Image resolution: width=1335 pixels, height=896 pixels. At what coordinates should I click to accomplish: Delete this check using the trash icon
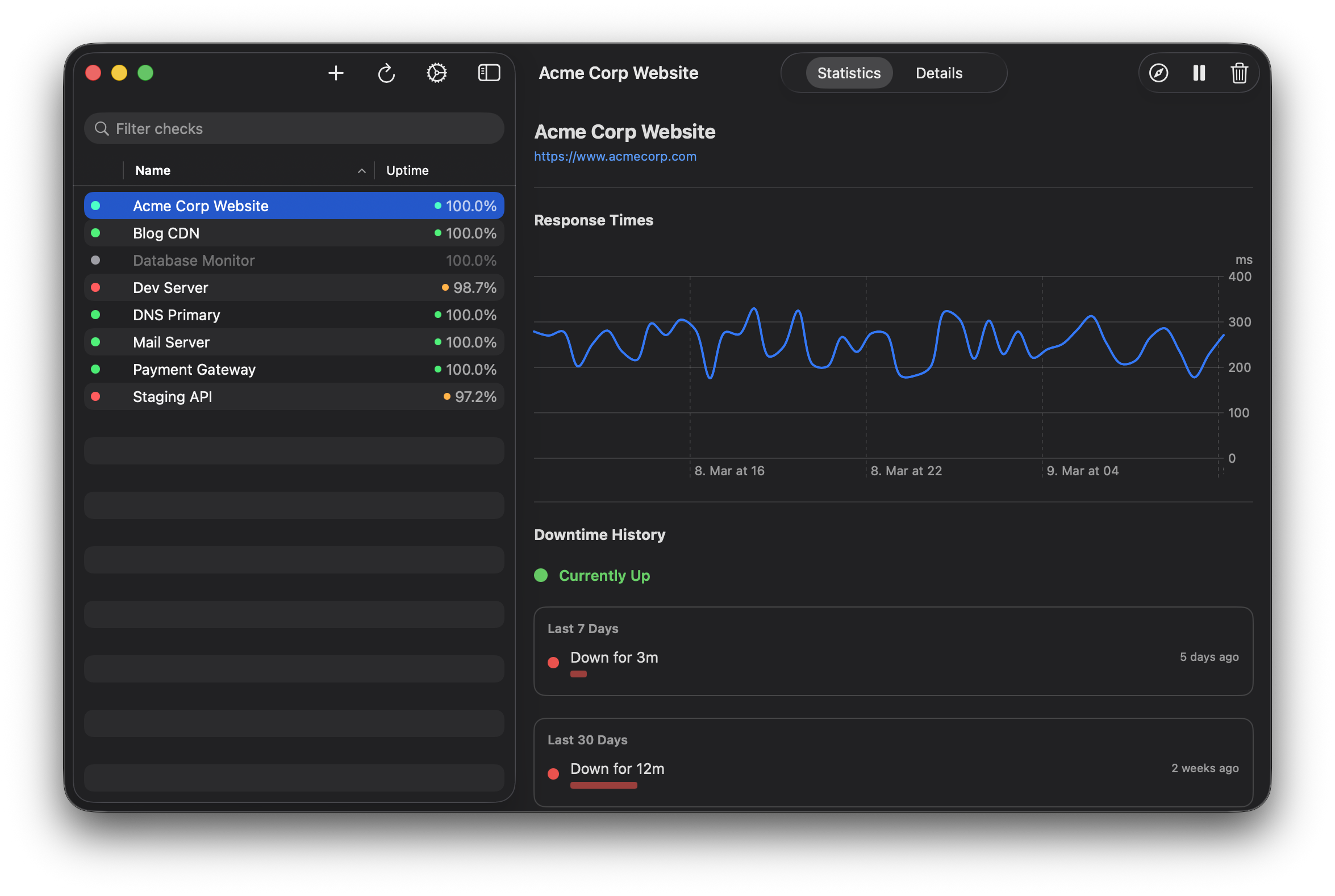pyautogui.click(x=1239, y=73)
